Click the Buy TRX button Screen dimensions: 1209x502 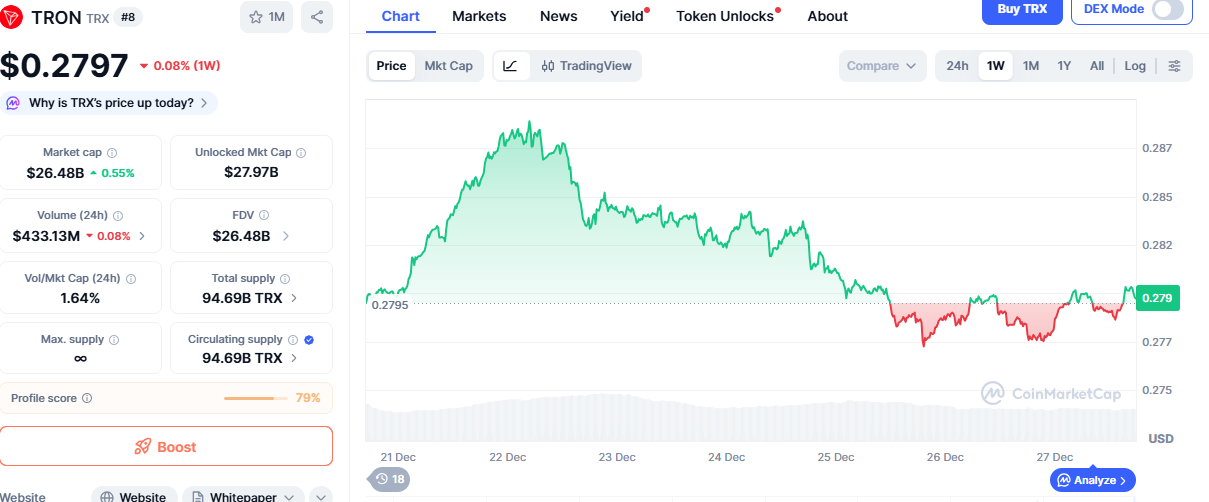point(1021,9)
